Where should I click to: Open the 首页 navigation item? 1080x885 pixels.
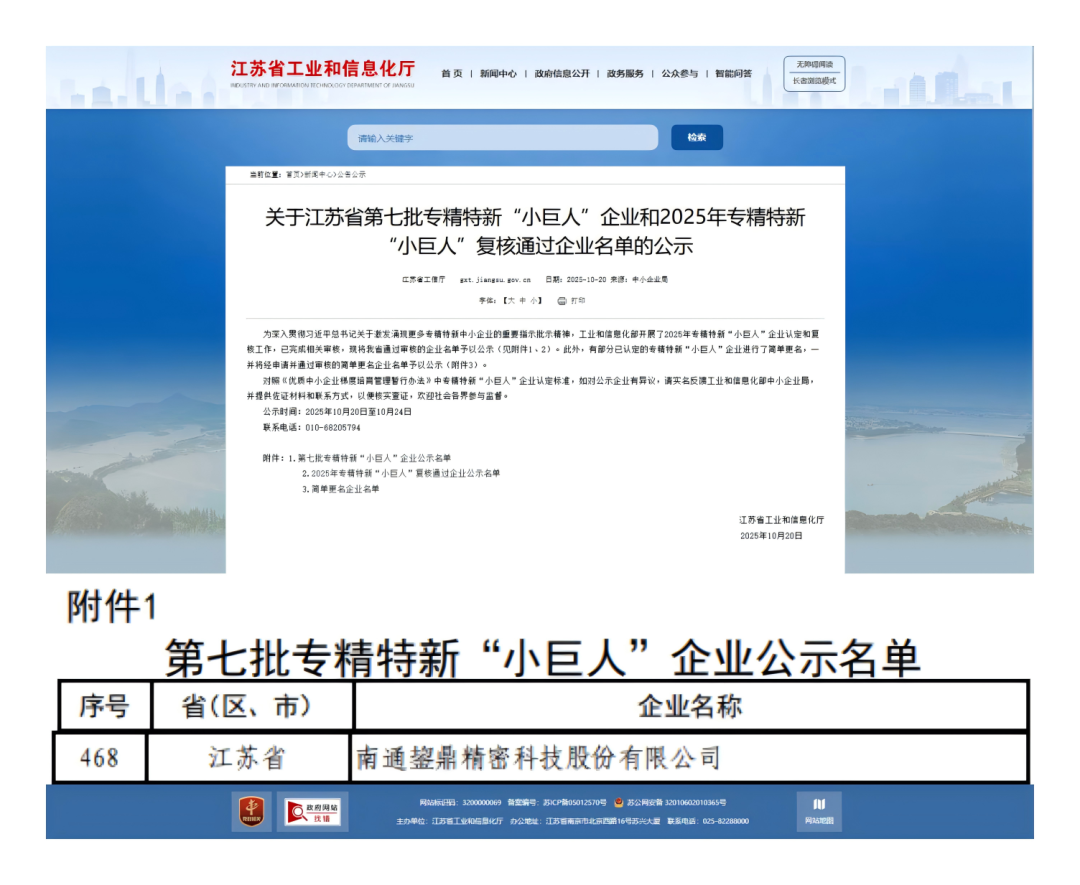pos(452,74)
